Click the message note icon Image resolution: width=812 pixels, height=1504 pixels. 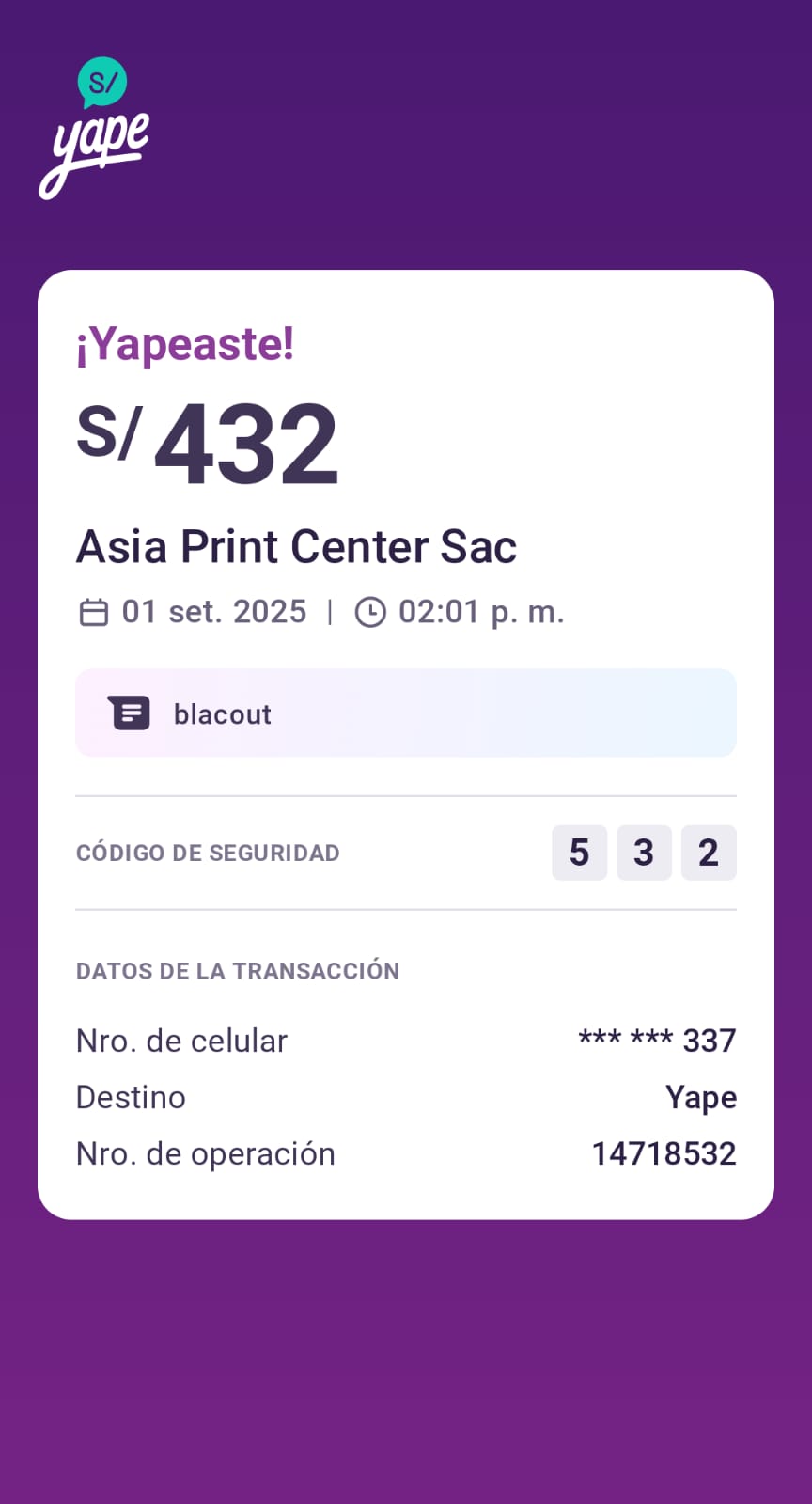point(129,713)
